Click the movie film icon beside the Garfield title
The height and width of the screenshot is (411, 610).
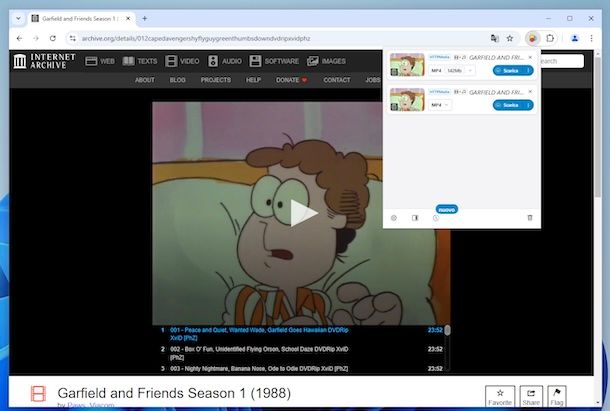click(38, 393)
